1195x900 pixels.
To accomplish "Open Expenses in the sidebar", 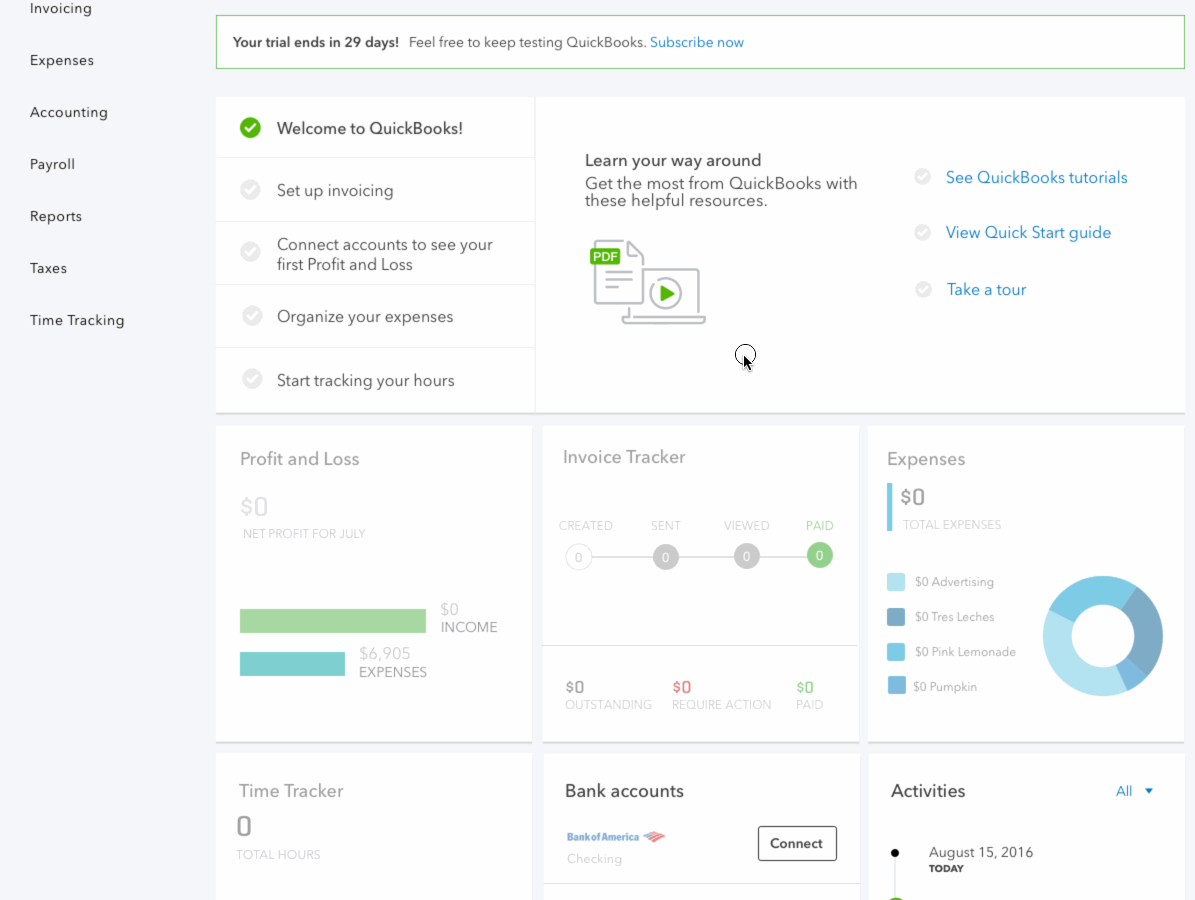I will click(x=62, y=60).
